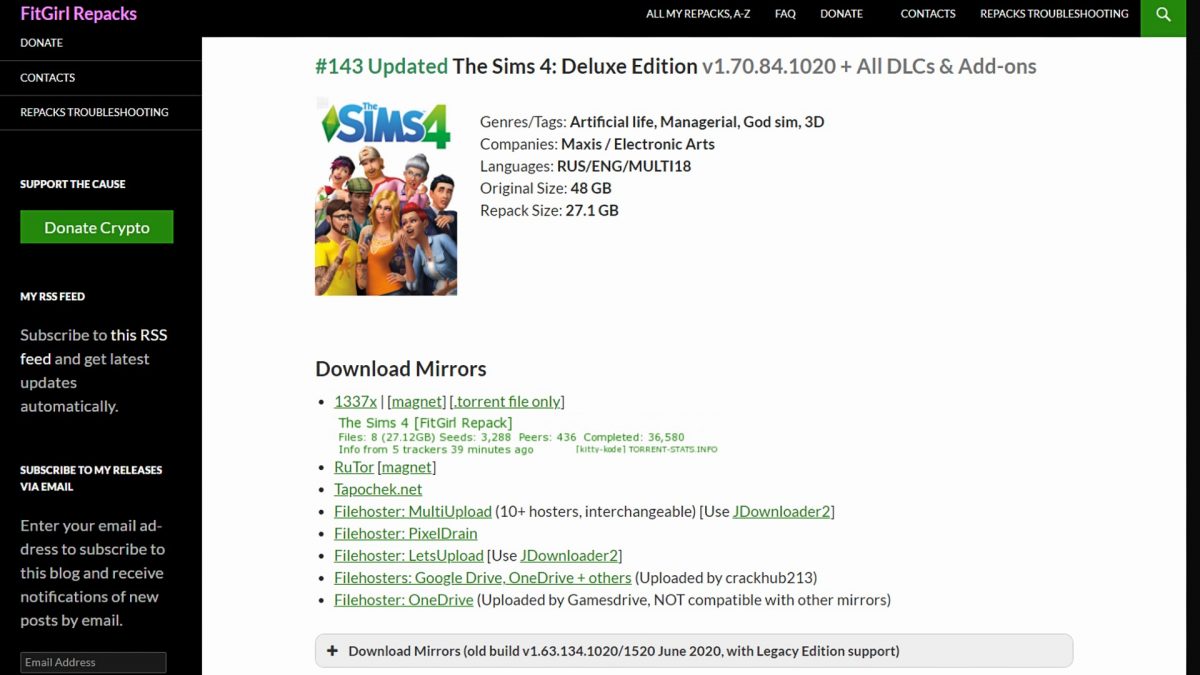
Task: Click the plus icon beside old build mirrors
Action: pyautogui.click(x=332, y=651)
